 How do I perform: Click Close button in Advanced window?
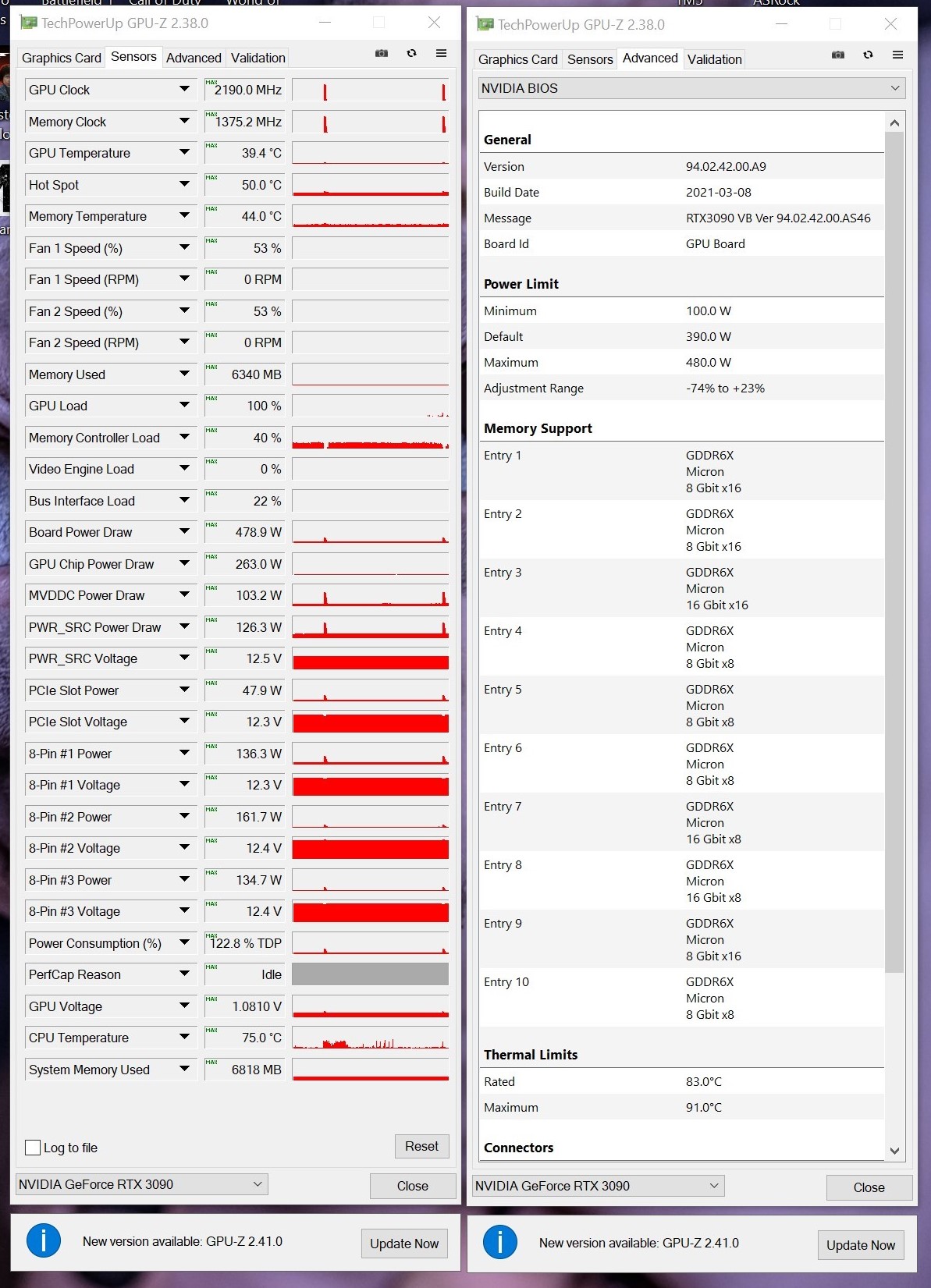coord(869,1187)
